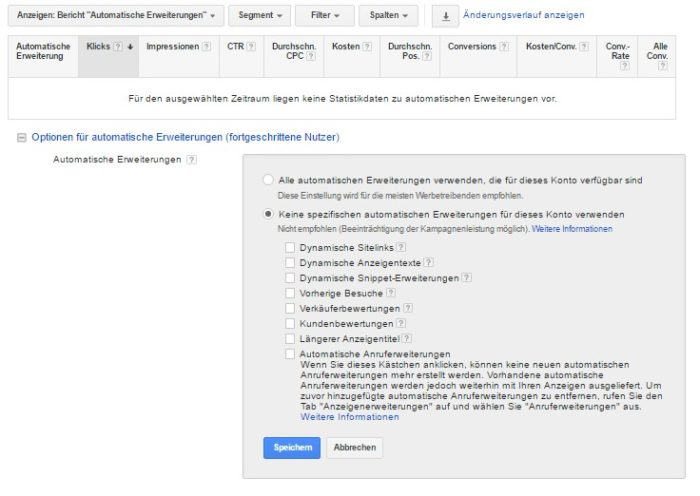
Task: Click help icon next to Kosten
Action: tap(369, 47)
